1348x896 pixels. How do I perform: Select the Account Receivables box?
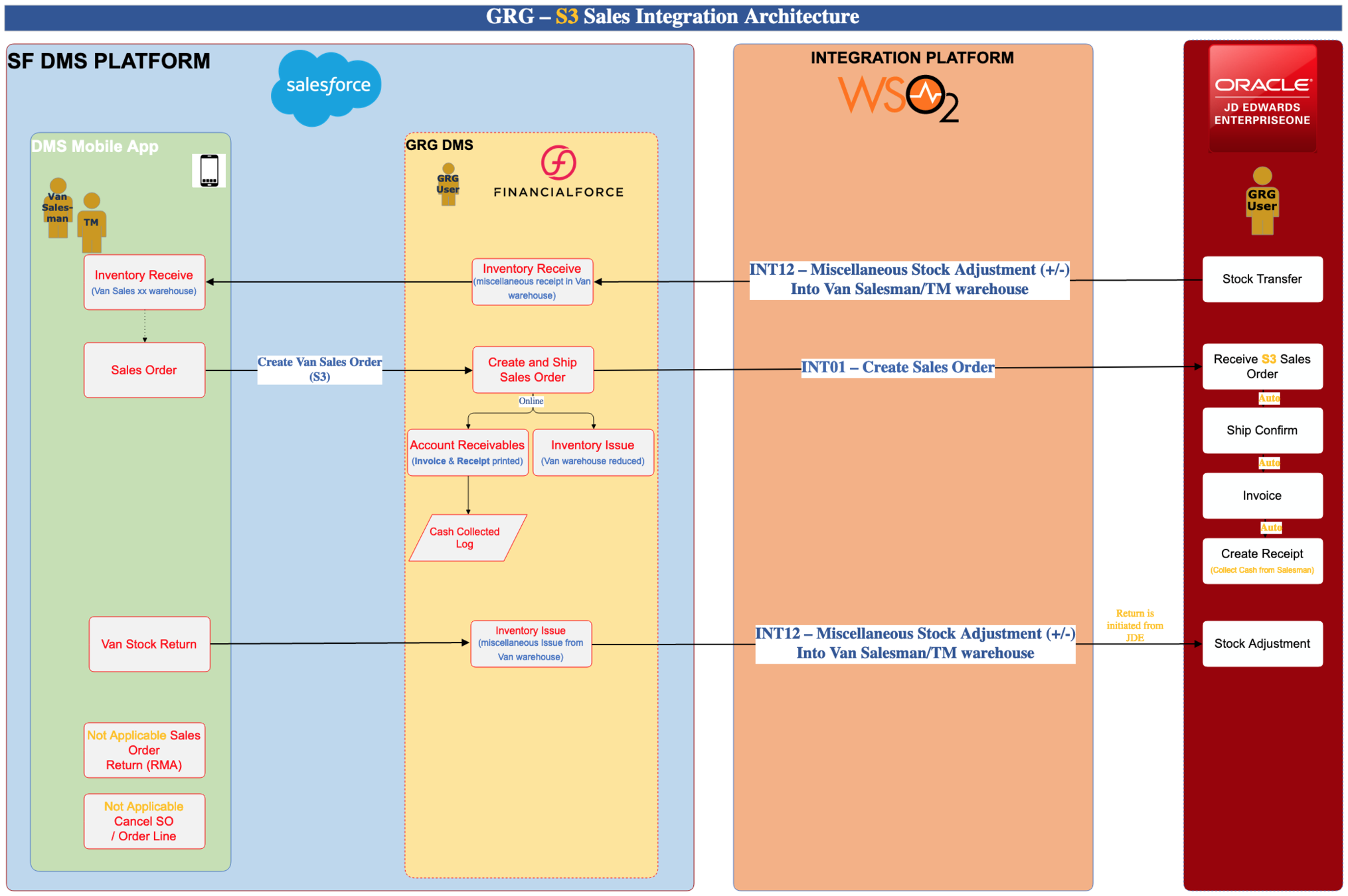point(467,452)
